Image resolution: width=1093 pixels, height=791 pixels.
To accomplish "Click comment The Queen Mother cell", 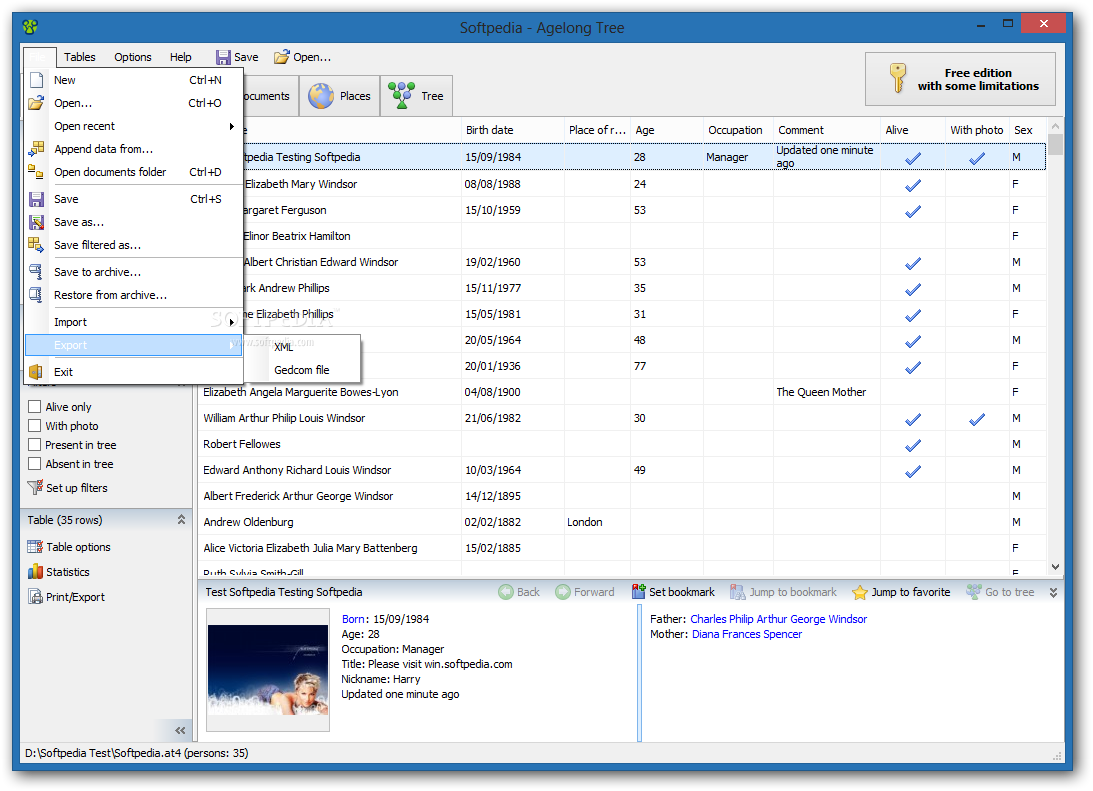I will tap(826, 392).
